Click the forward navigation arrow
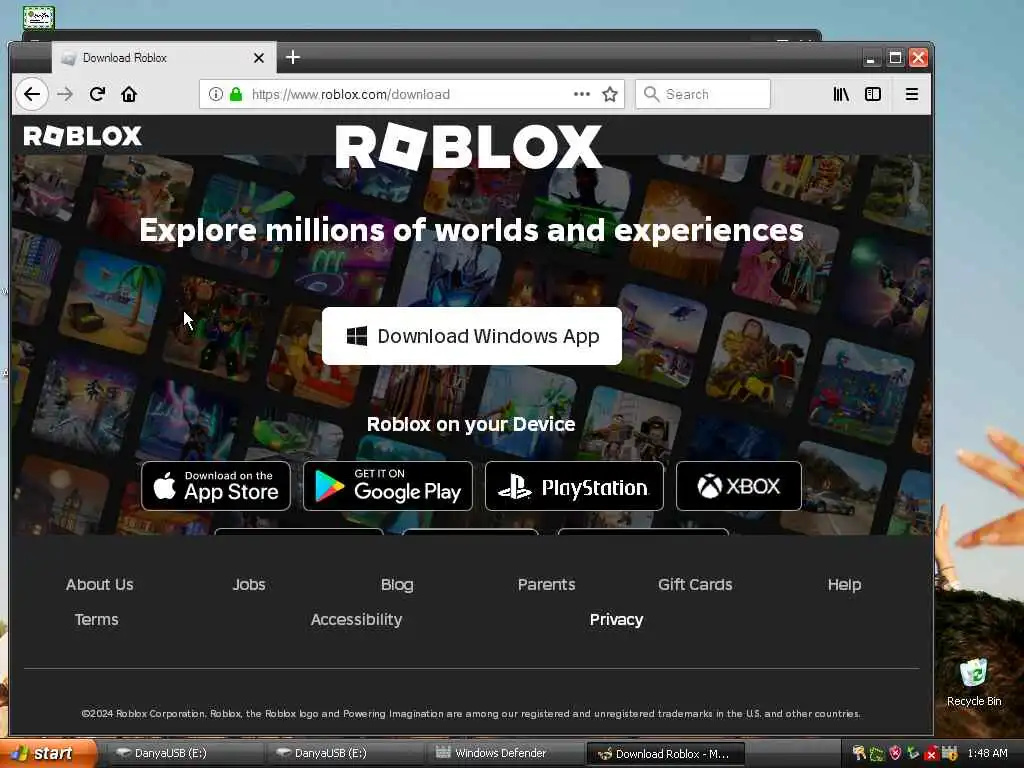 (65, 94)
